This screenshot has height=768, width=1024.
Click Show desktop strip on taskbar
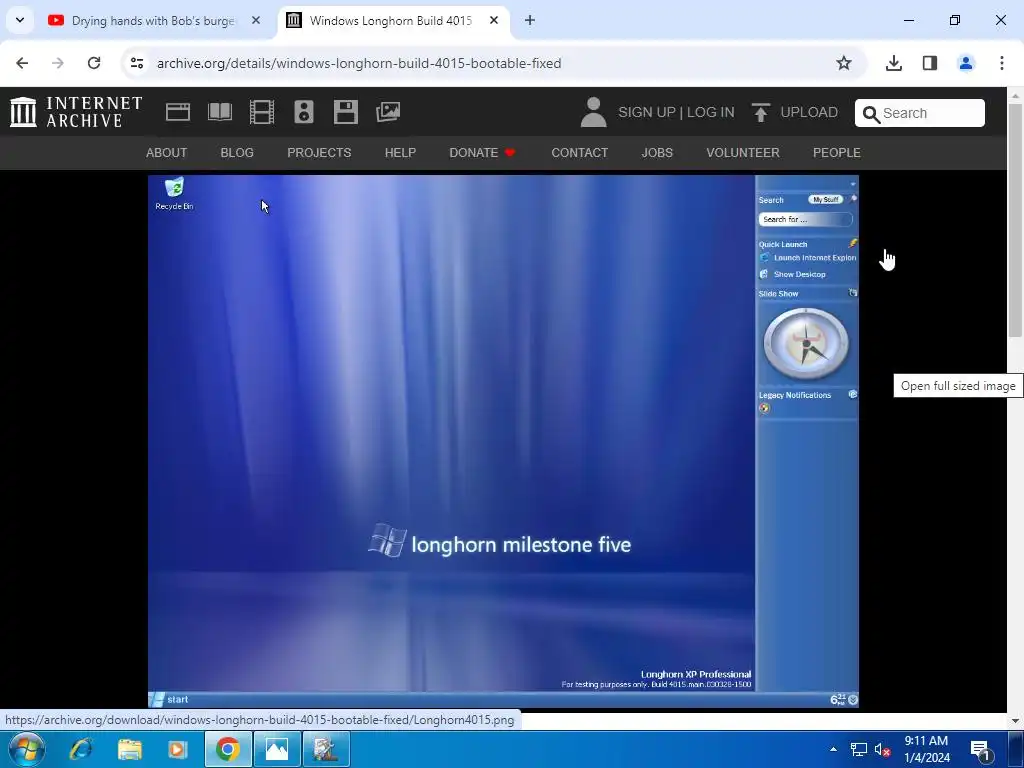click(1016, 749)
